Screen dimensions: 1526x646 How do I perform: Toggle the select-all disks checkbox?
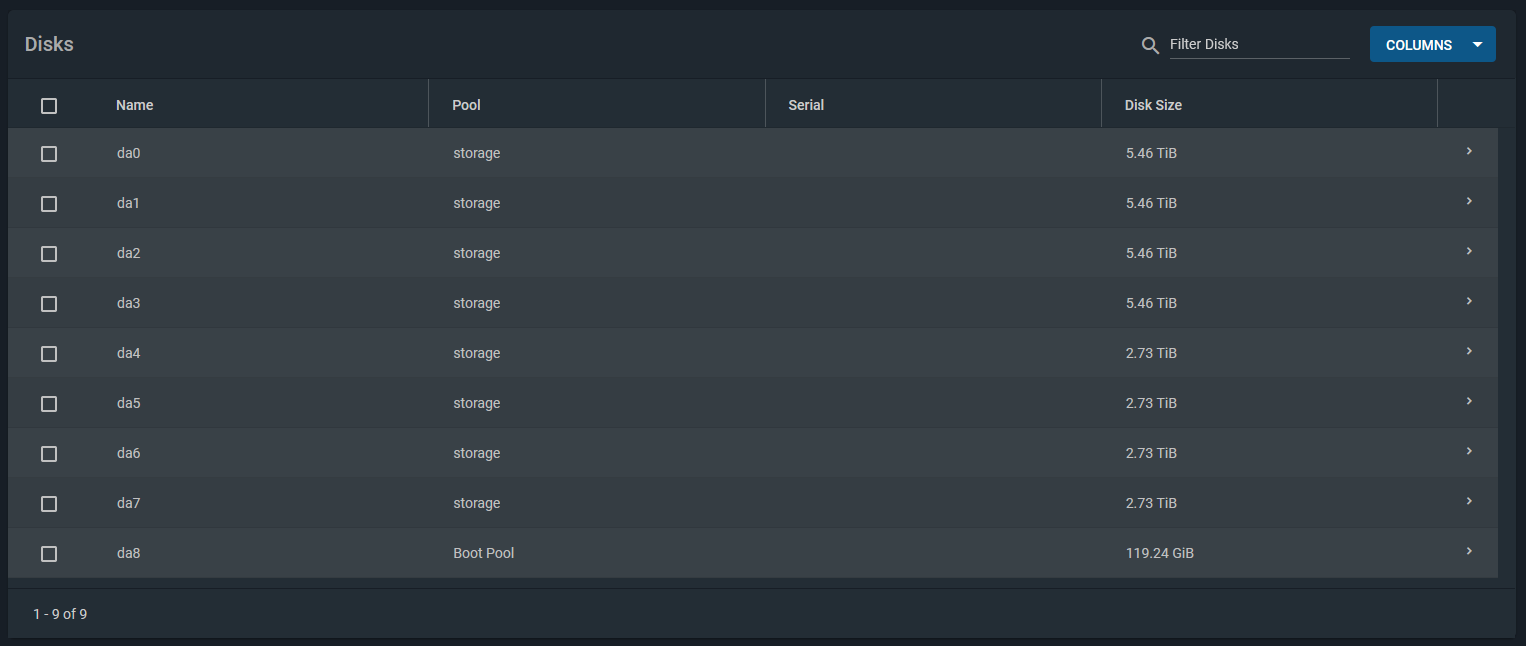pyautogui.click(x=49, y=106)
